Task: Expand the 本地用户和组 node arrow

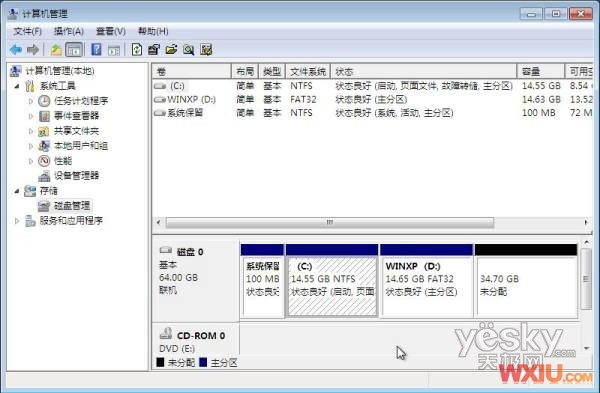Action: pos(31,146)
